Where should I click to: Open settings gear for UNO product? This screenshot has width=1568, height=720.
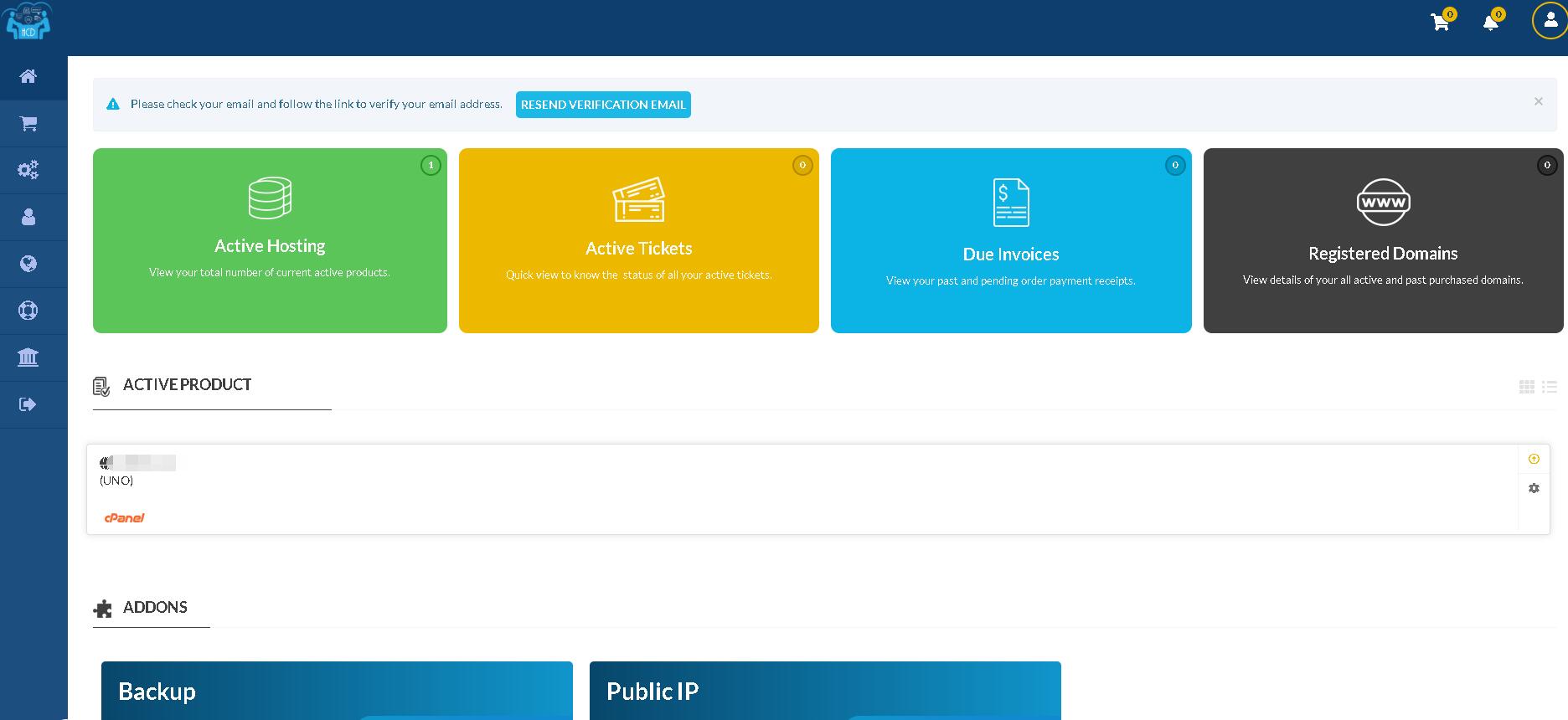pos(1534,488)
